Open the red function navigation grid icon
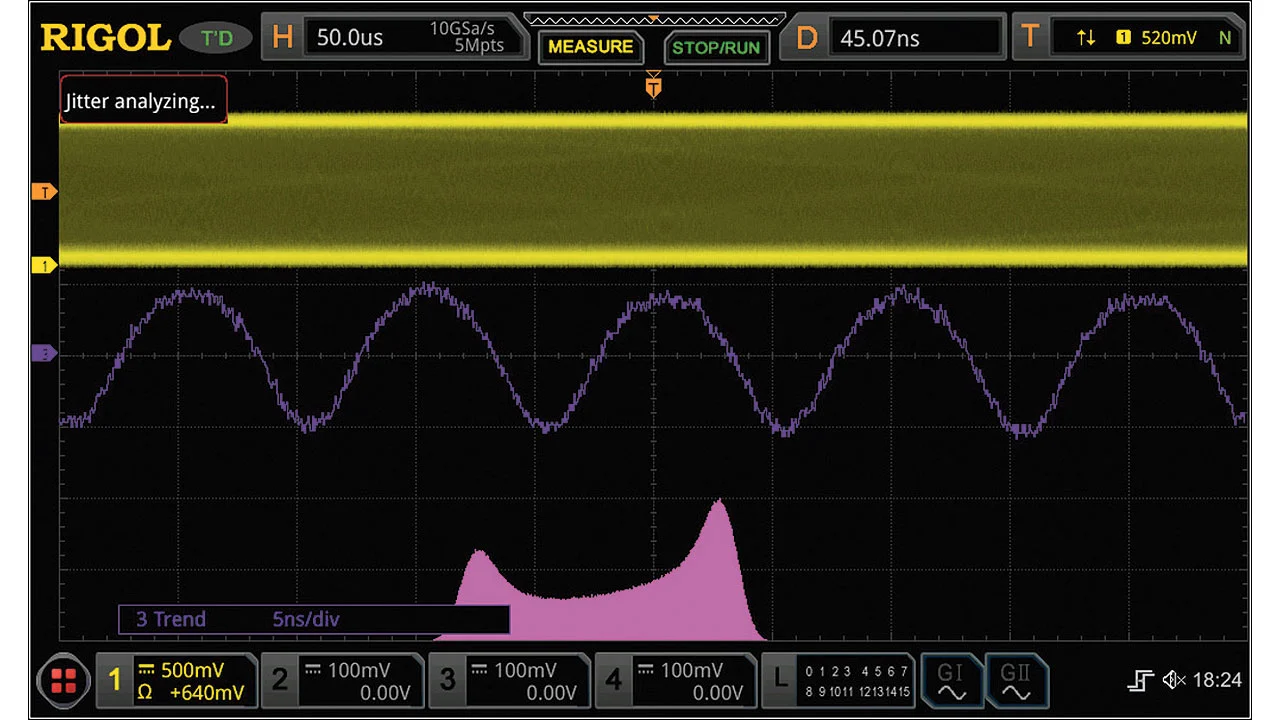 (x=63, y=682)
